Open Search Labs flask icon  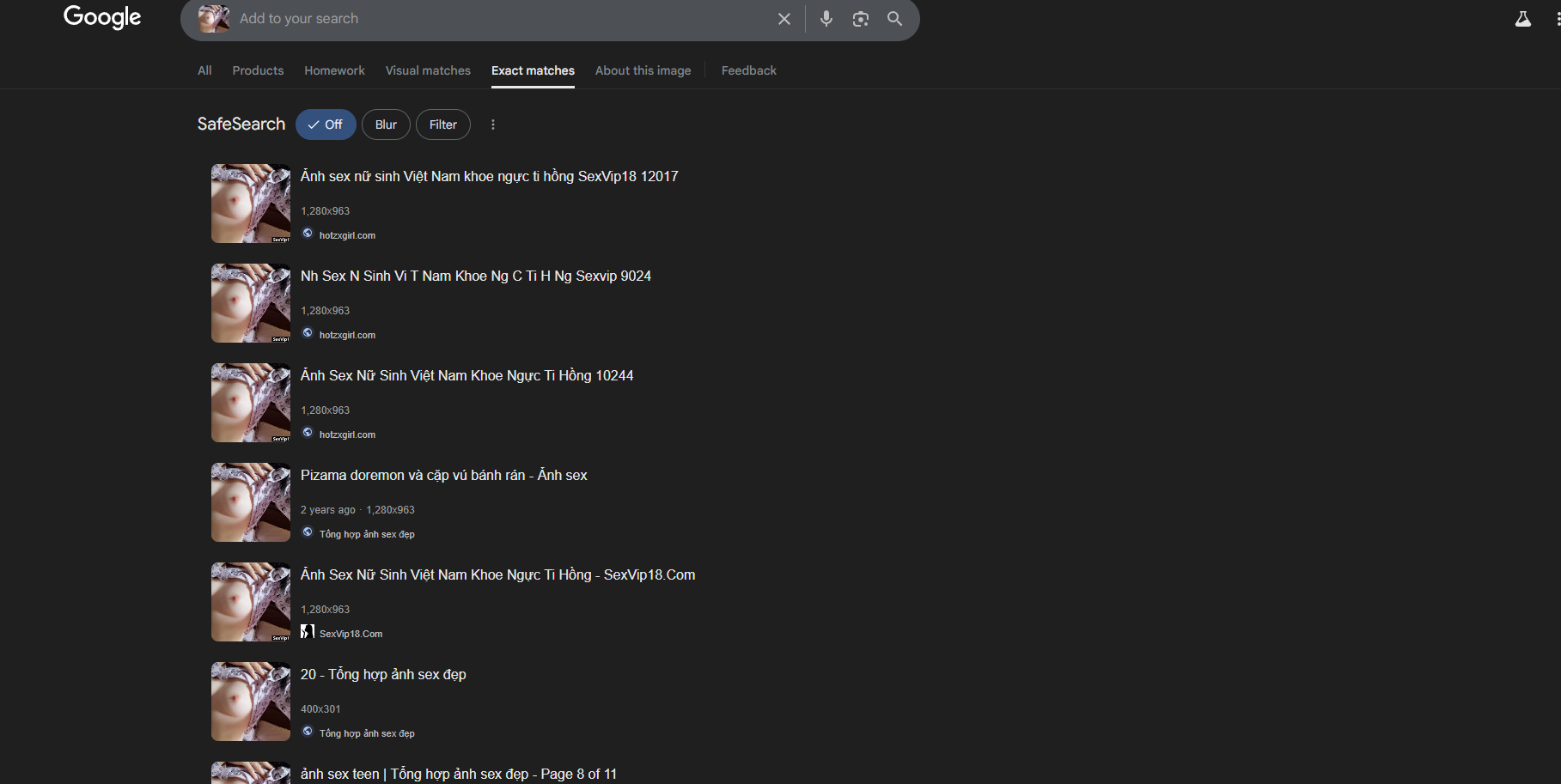click(x=1522, y=19)
